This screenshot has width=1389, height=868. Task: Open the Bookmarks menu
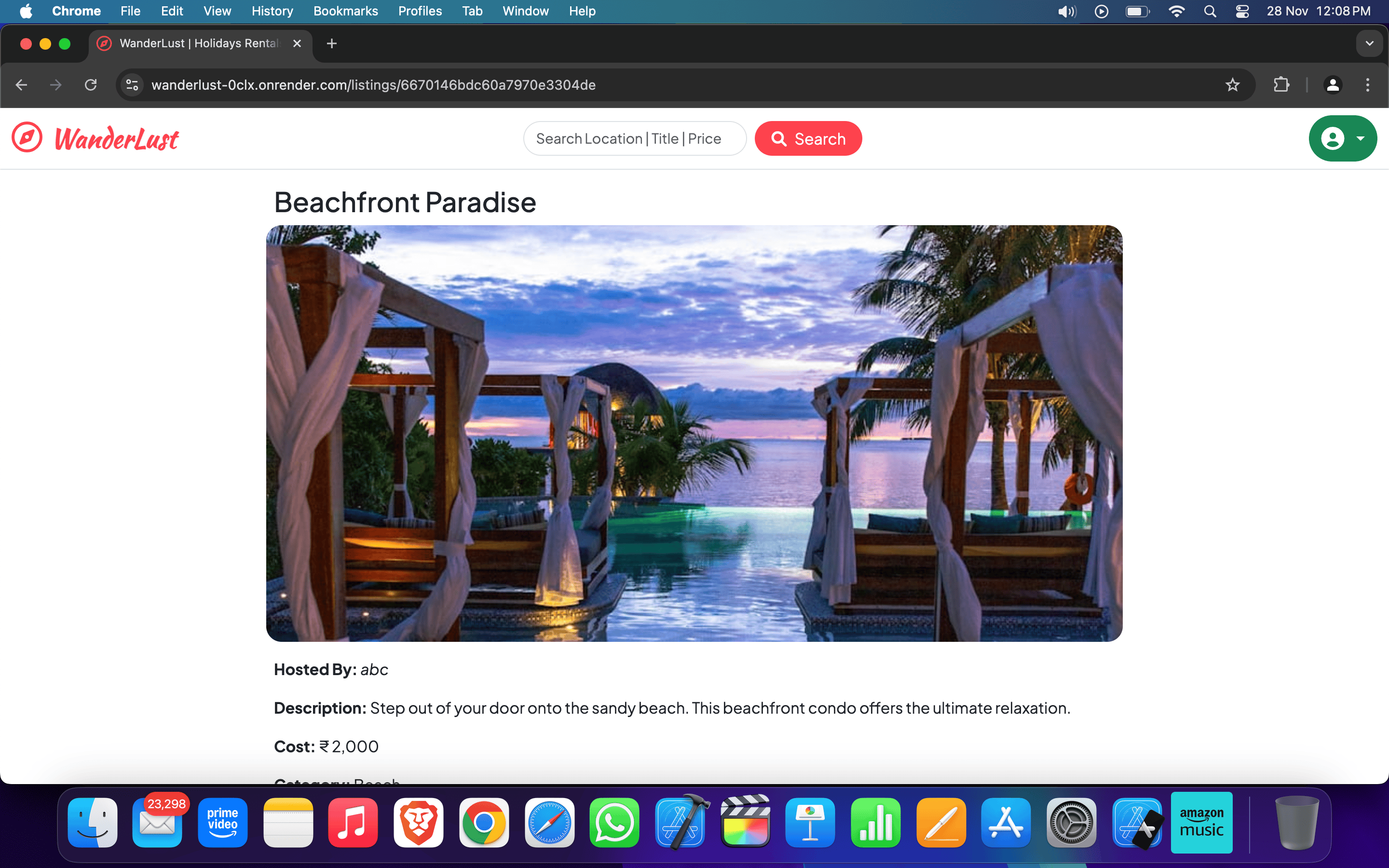(x=345, y=11)
